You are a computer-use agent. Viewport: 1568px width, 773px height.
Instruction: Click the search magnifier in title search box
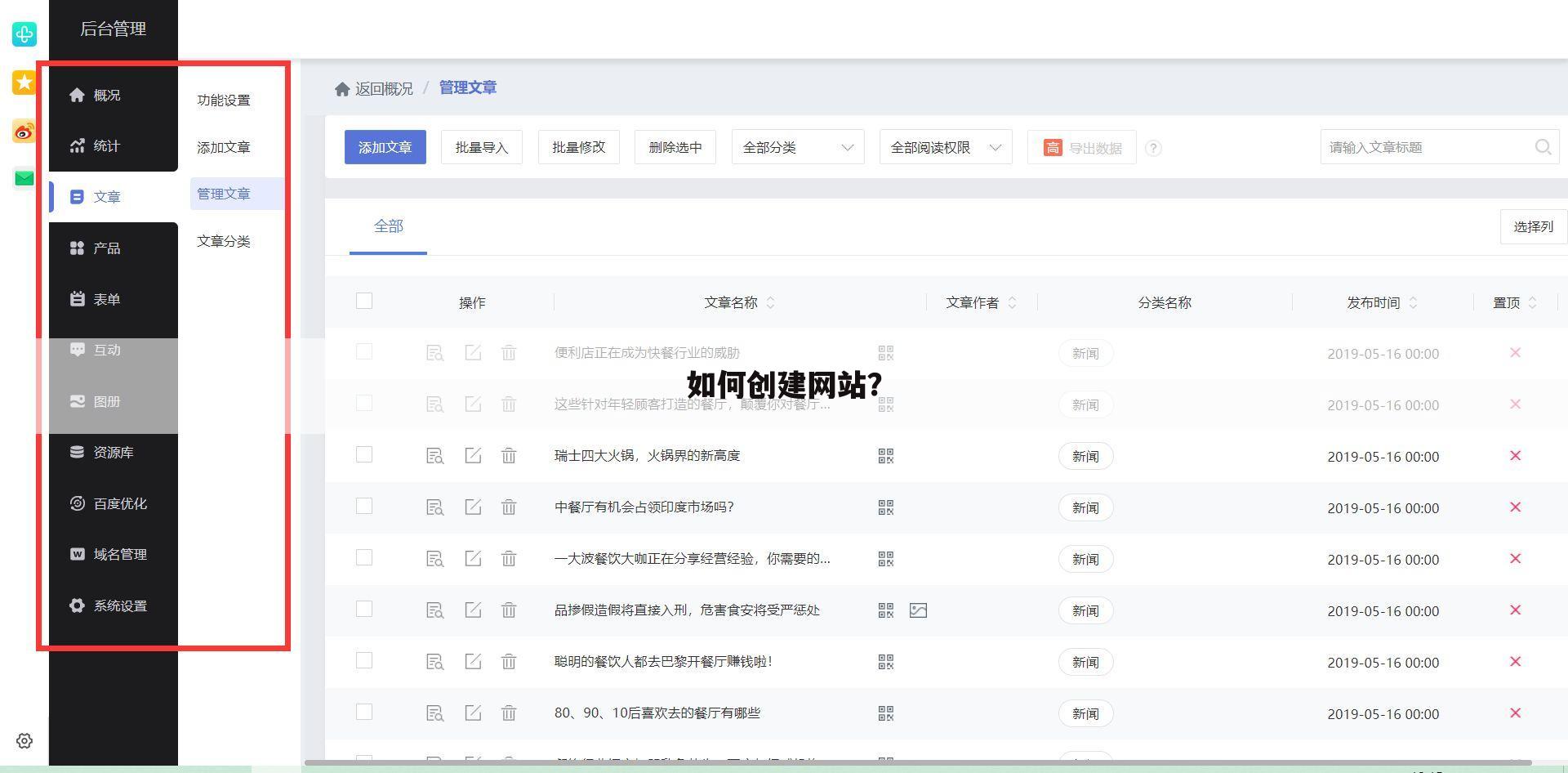click(1543, 147)
